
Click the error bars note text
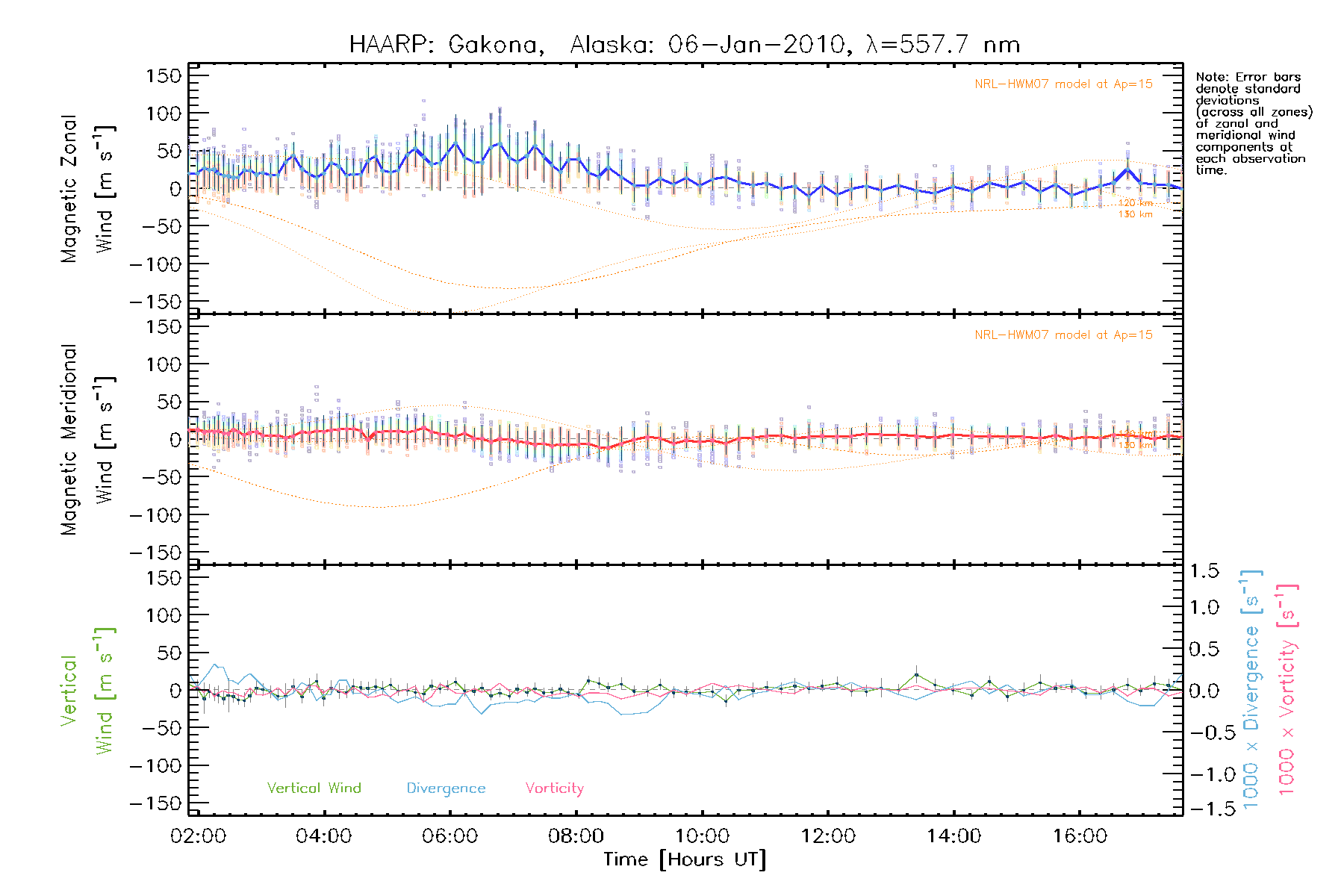(1254, 123)
